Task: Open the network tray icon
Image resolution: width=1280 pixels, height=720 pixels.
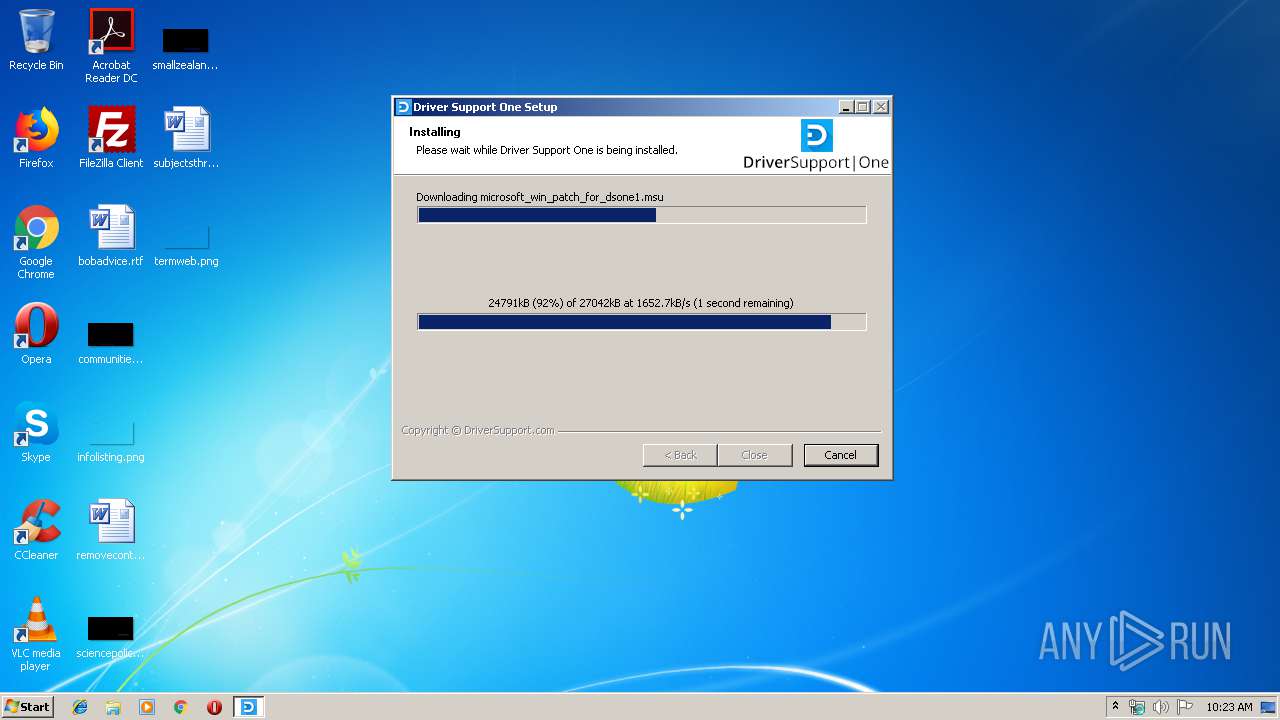Action: 1137,707
